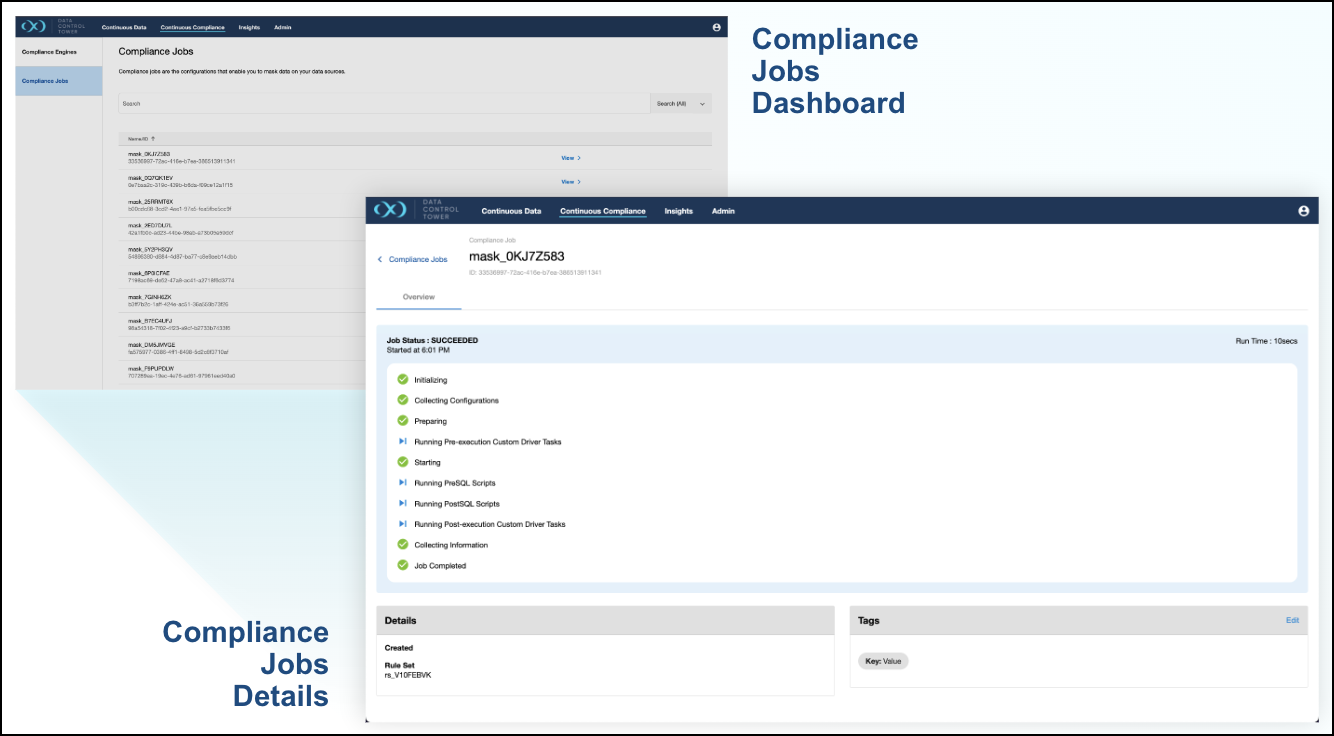
Task: Click the green check icon beside Initializing
Action: click(403, 380)
